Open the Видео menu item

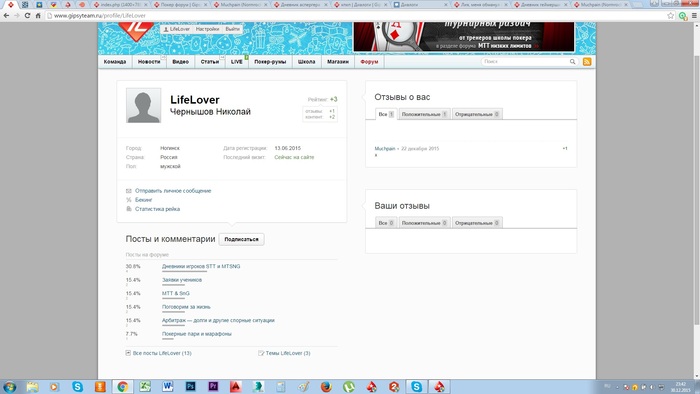tap(180, 62)
